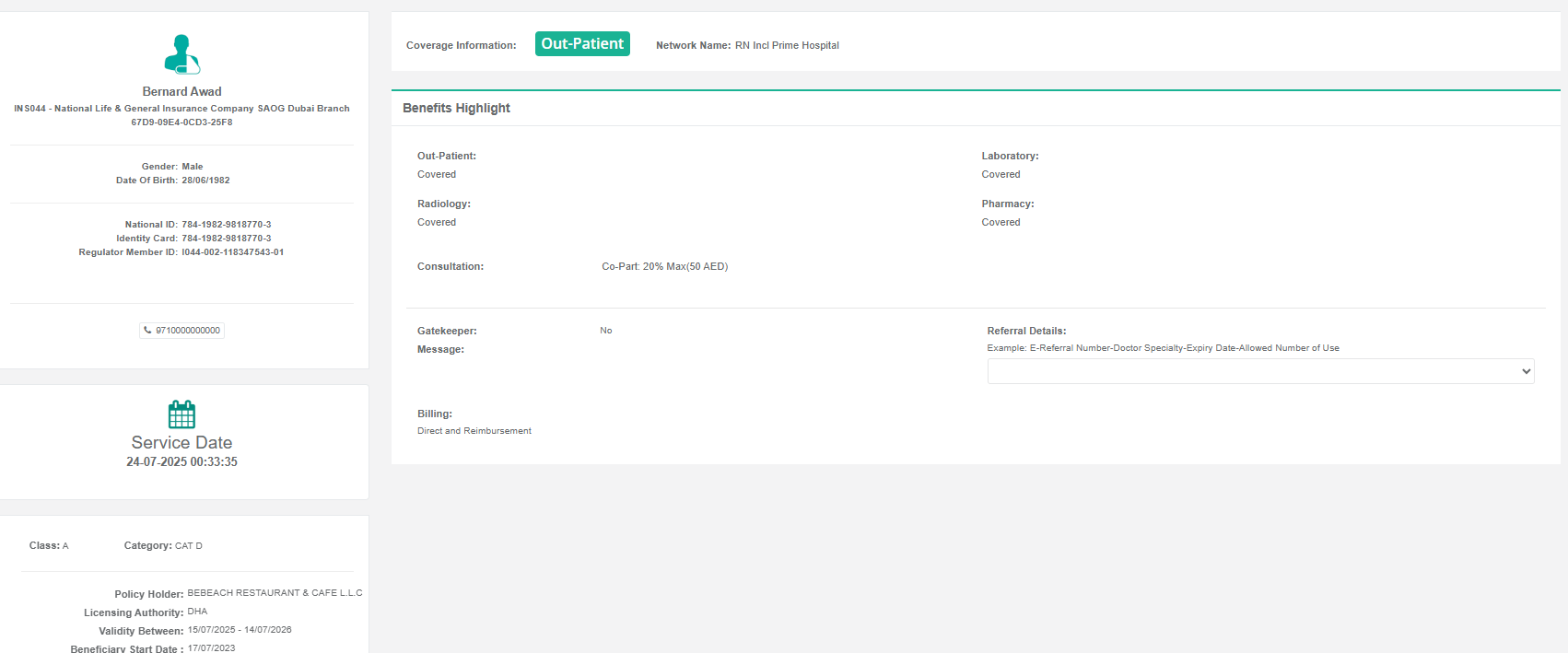The image size is (1568, 653).
Task: Click the phone icon beside the number
Action: click(x=147, y=330)
